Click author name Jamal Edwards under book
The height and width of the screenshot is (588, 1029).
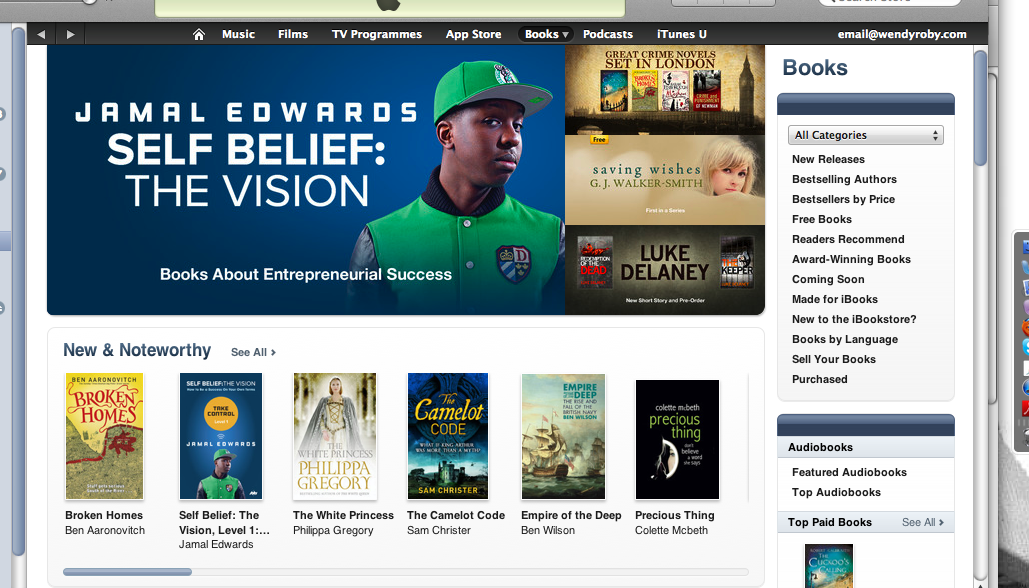click(x=216, y=545)
